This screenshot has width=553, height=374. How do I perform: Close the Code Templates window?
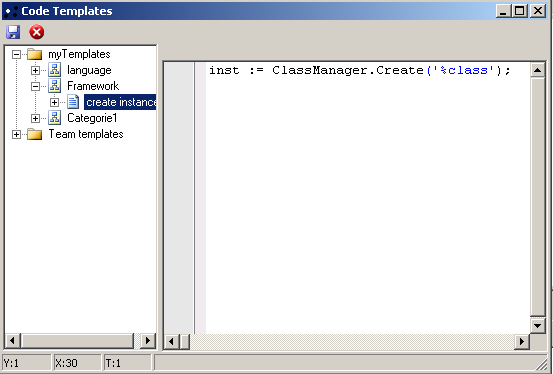pyautogui.click(x=538, y=11)
